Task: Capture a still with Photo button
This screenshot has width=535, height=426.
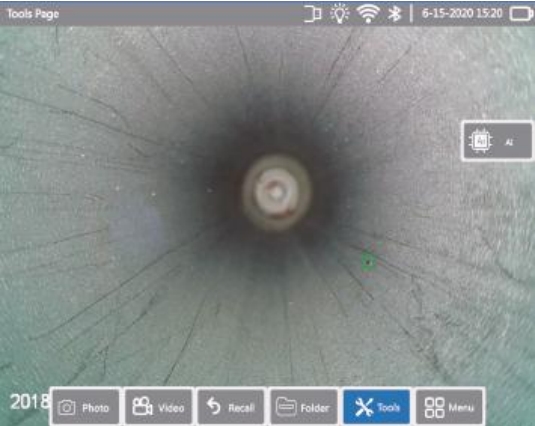Action: [x=85, y=407]
